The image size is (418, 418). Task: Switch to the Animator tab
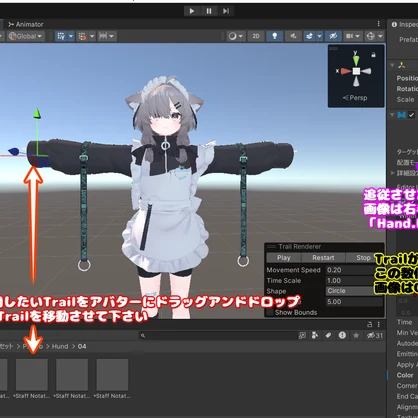click(x=26, y=24)
